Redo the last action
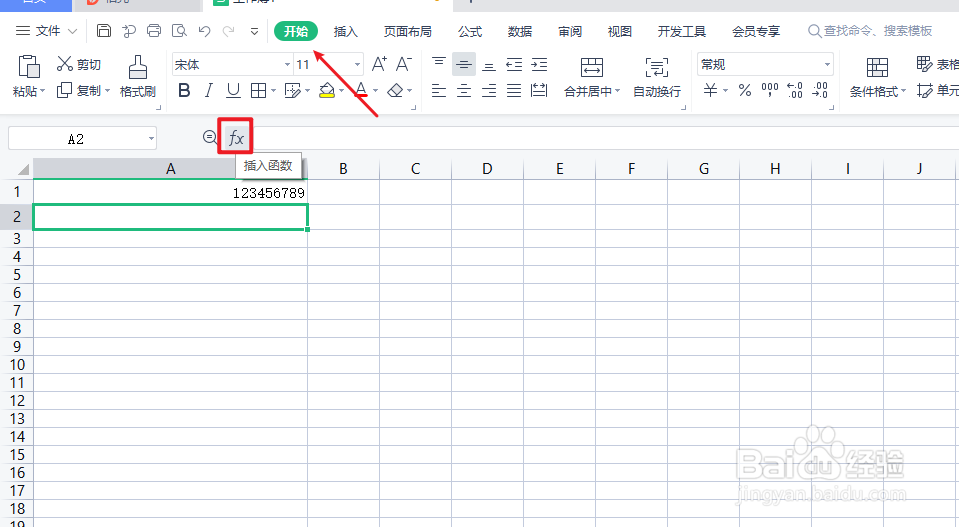The image size is (959, 527). [x=229, y=31]
